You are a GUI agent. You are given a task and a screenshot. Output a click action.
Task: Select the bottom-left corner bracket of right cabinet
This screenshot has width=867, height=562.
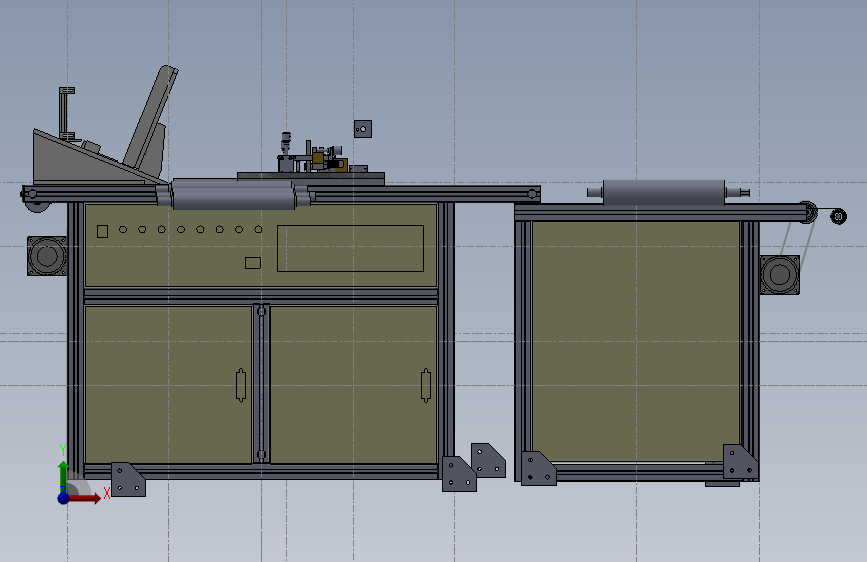(539, 469)
